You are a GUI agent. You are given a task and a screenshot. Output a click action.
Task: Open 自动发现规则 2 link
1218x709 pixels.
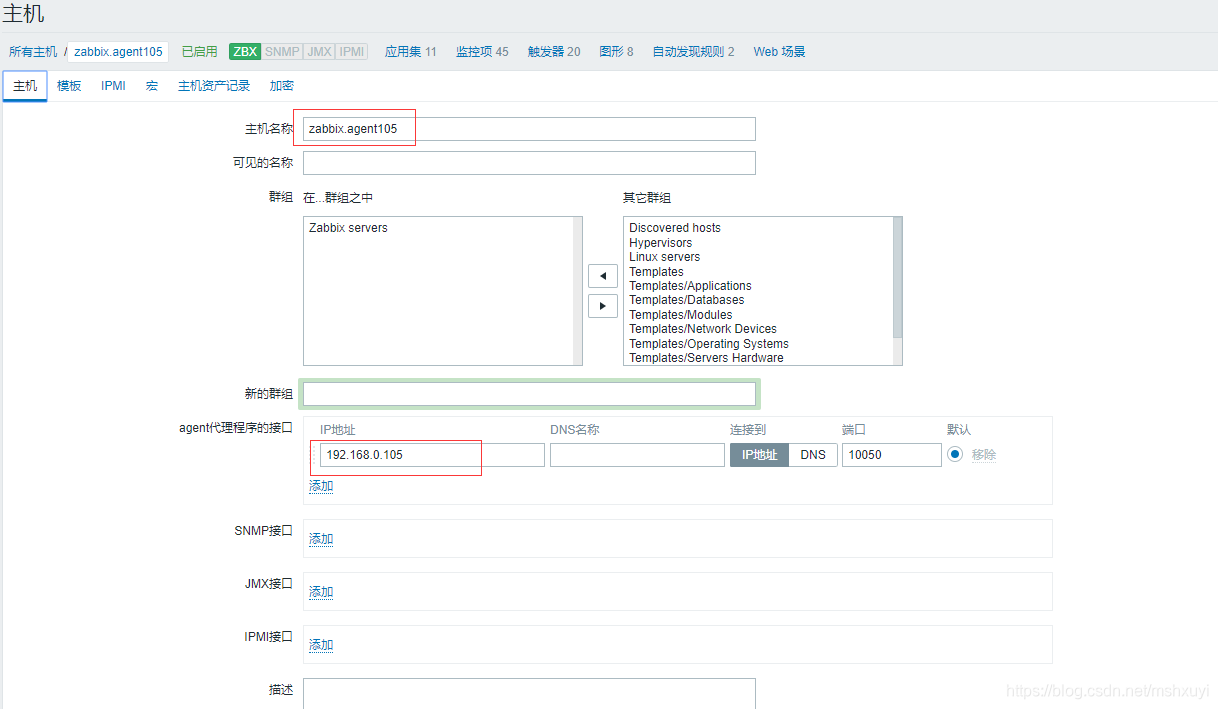pyautogui.click(x=693, y=51)
